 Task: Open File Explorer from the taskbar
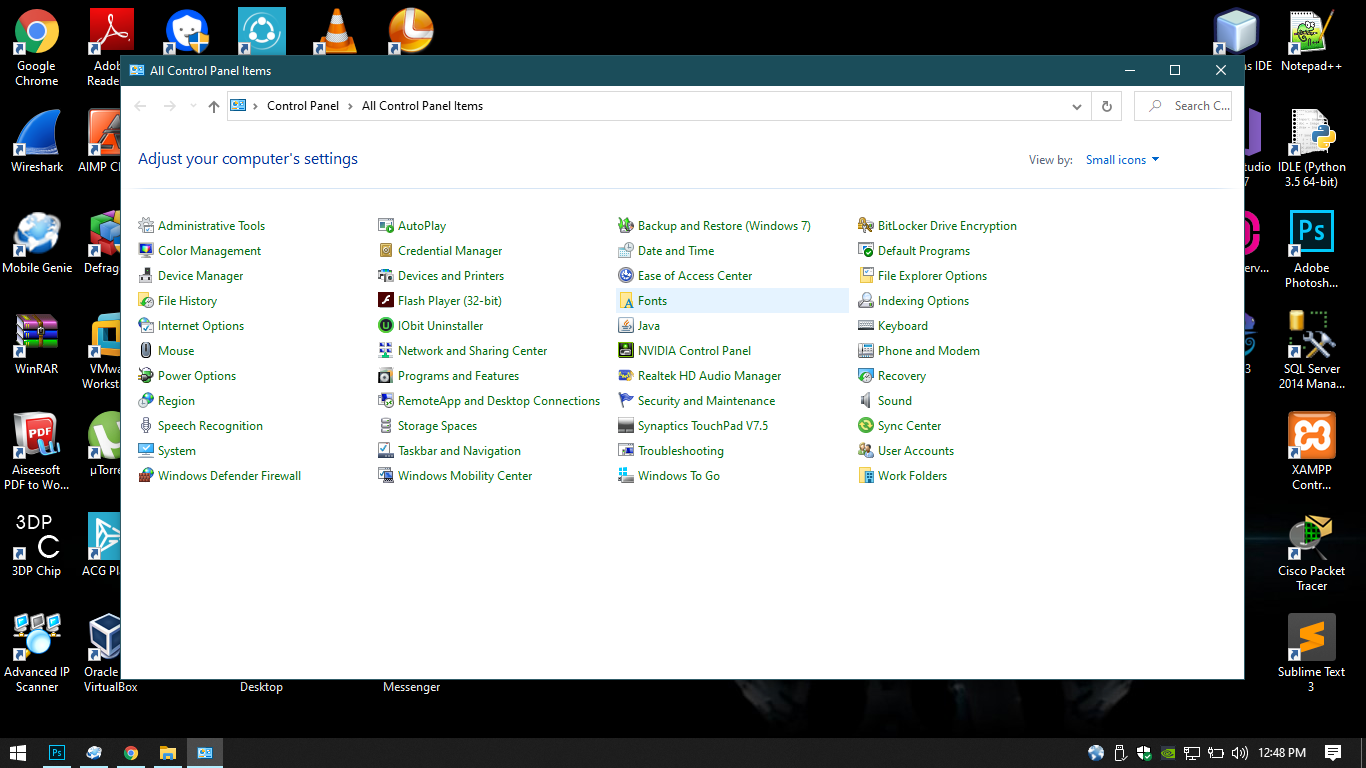click(x=168, y=753)
